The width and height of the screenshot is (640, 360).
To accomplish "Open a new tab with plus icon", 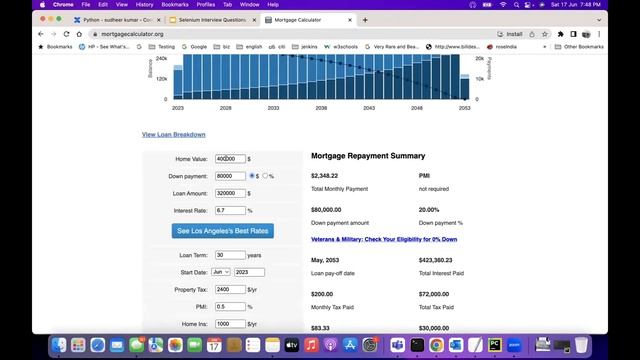I will (365, 20).
